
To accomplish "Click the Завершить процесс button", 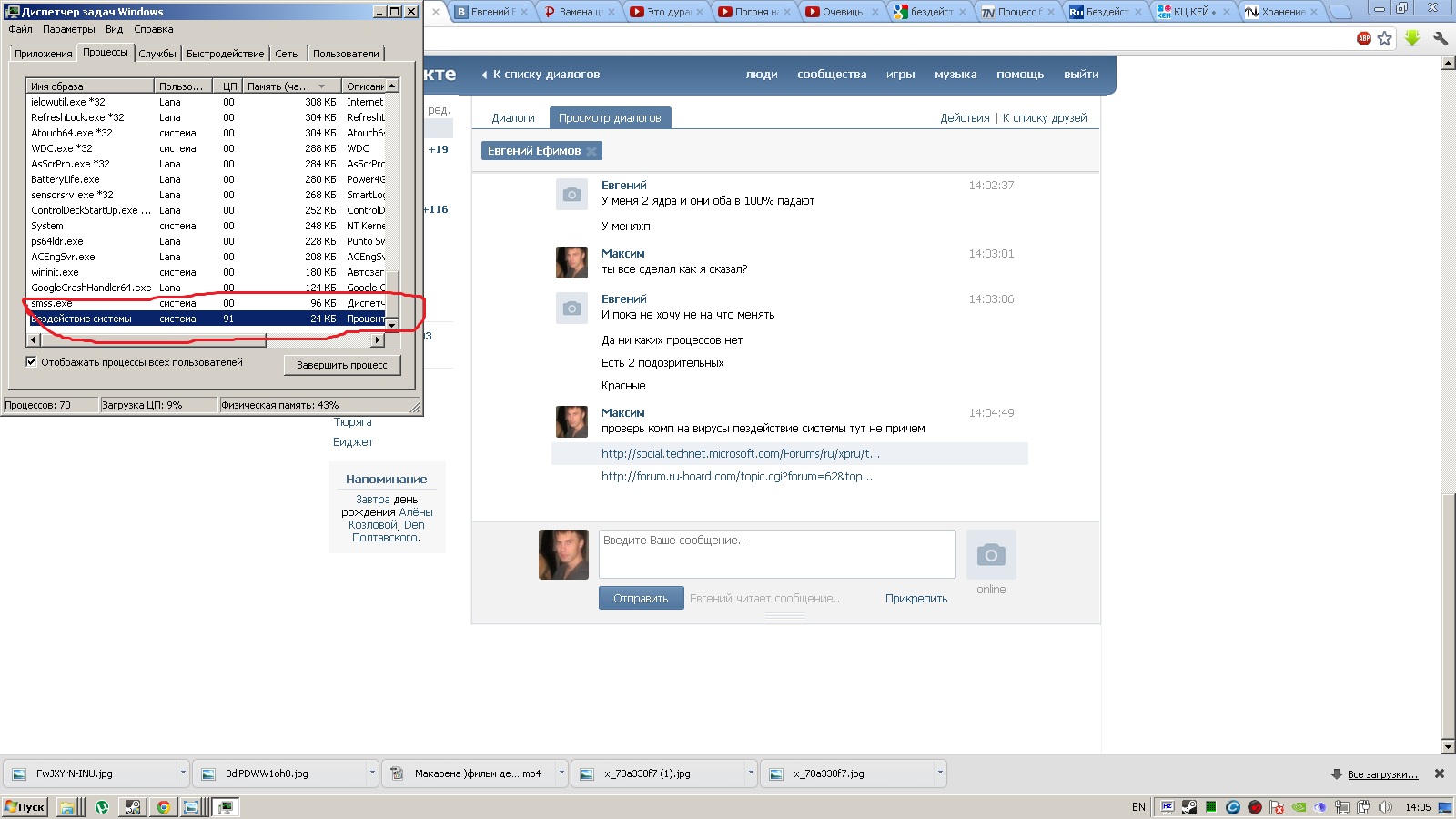I will (x=342, y=365).
